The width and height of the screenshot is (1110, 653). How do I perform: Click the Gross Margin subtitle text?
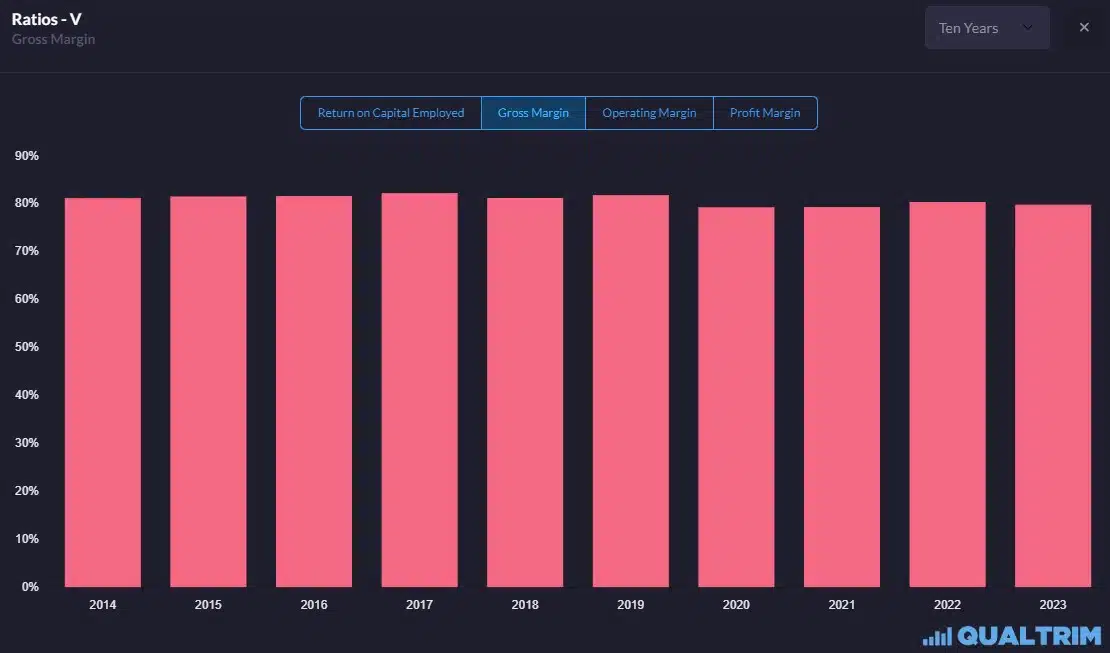tap(53, 39)
